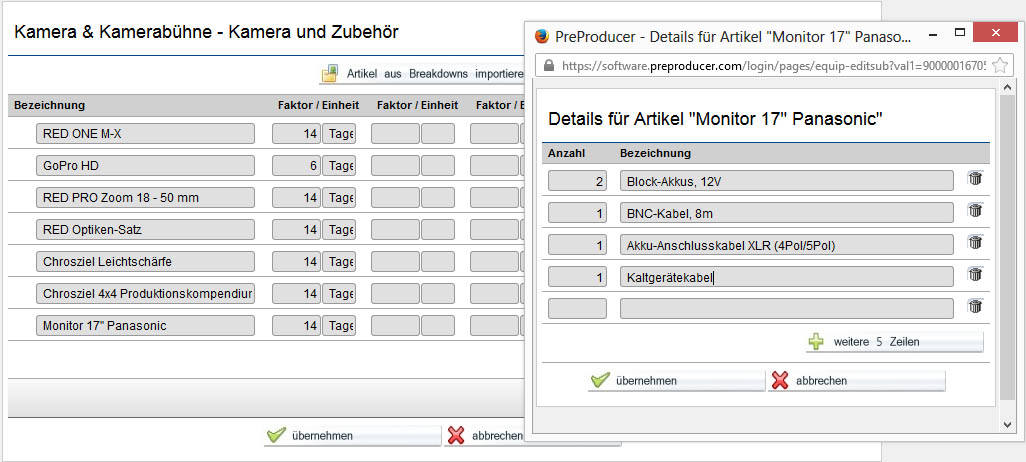This screenshot has height=462, width=1026.
Task: Click red X icon in main window abbrechen
Action: [x=456, y=435]
